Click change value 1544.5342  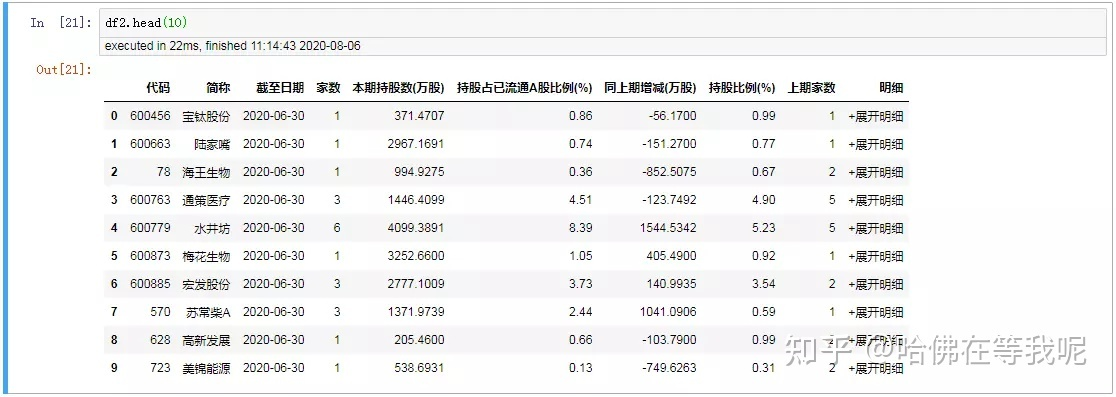(x=668, y=228)
